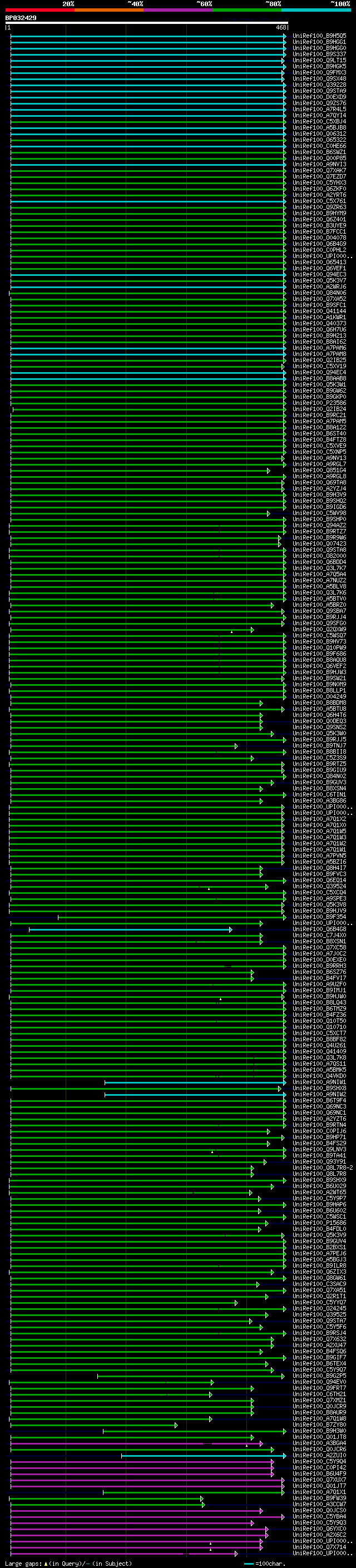Select hit label UniRef100_A7R4L5
Image resolution: width=356 pixels, height=1568 pixels.
319,110
